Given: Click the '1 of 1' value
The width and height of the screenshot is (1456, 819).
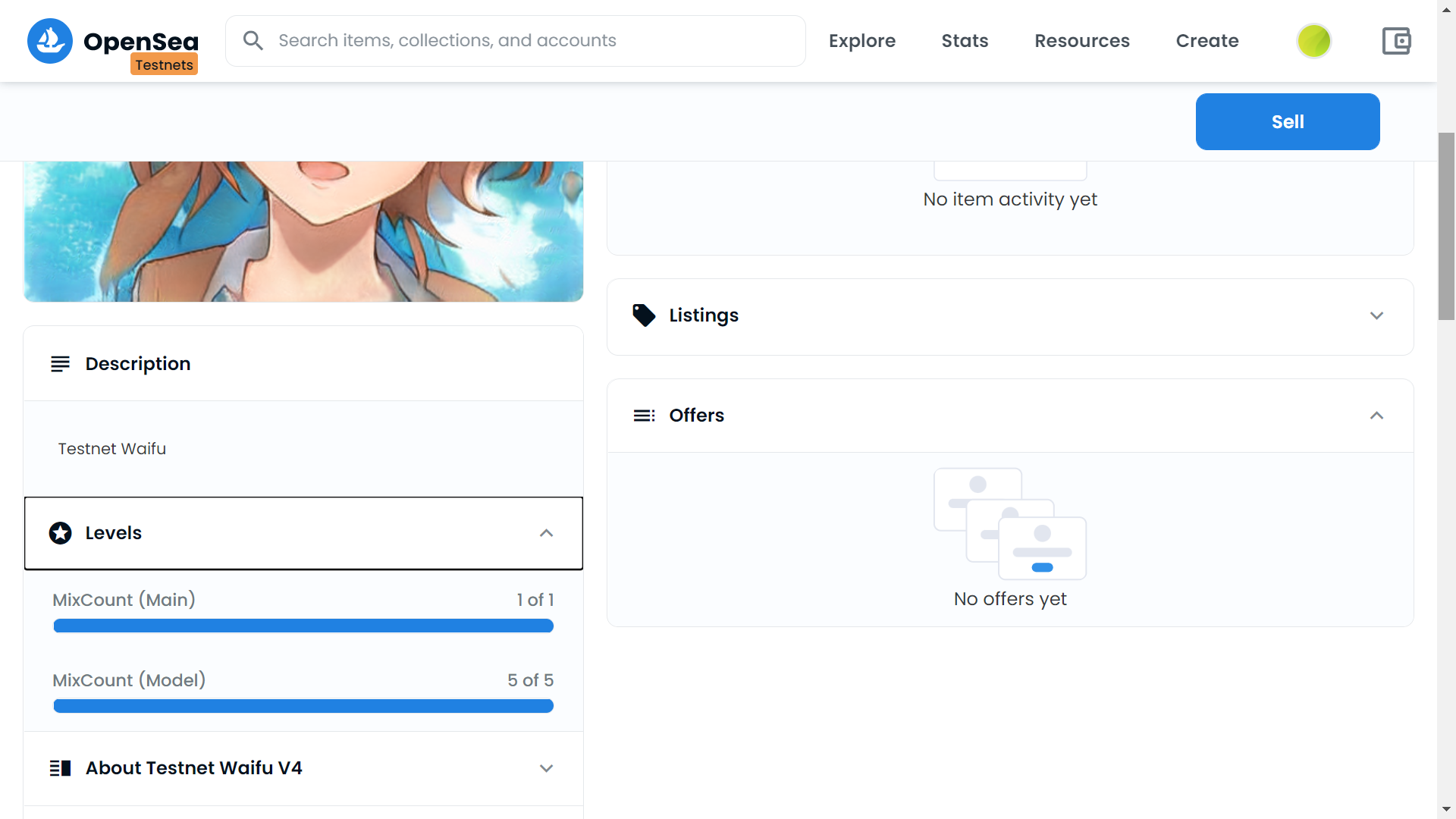Looking at the screenshot, I should pyautogui.click(x=535, y=600).
